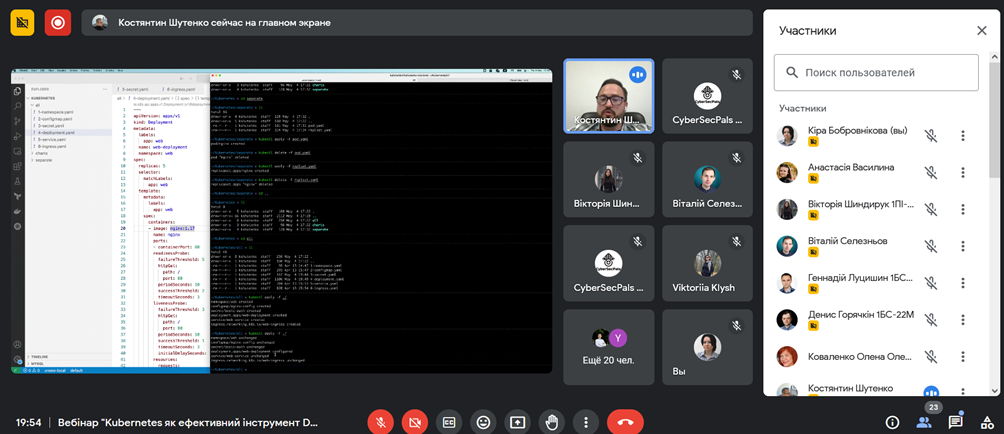Open the activities icon at bottom right

click(987, 423)
